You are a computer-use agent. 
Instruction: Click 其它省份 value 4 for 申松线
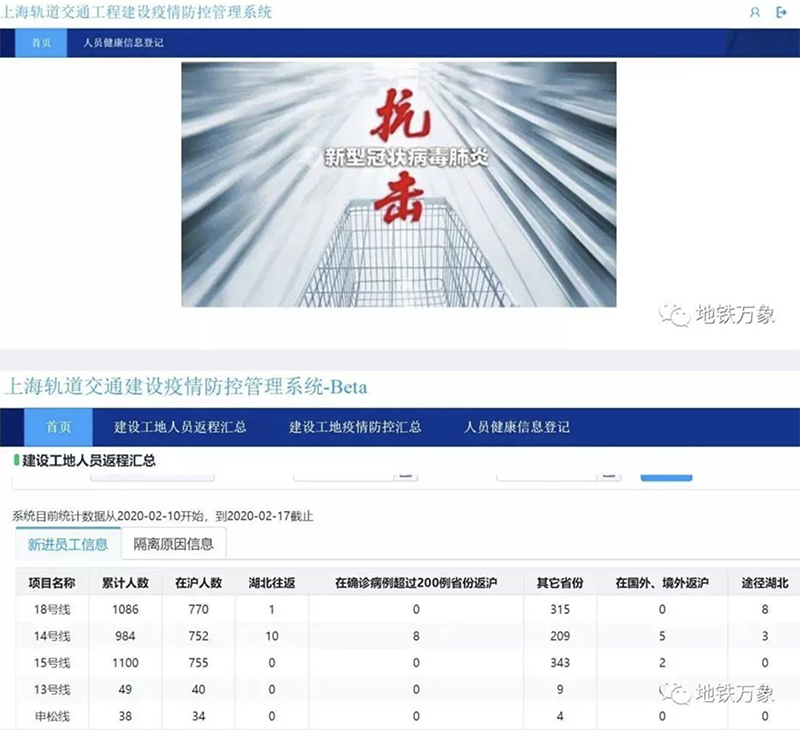click(560, 716)
